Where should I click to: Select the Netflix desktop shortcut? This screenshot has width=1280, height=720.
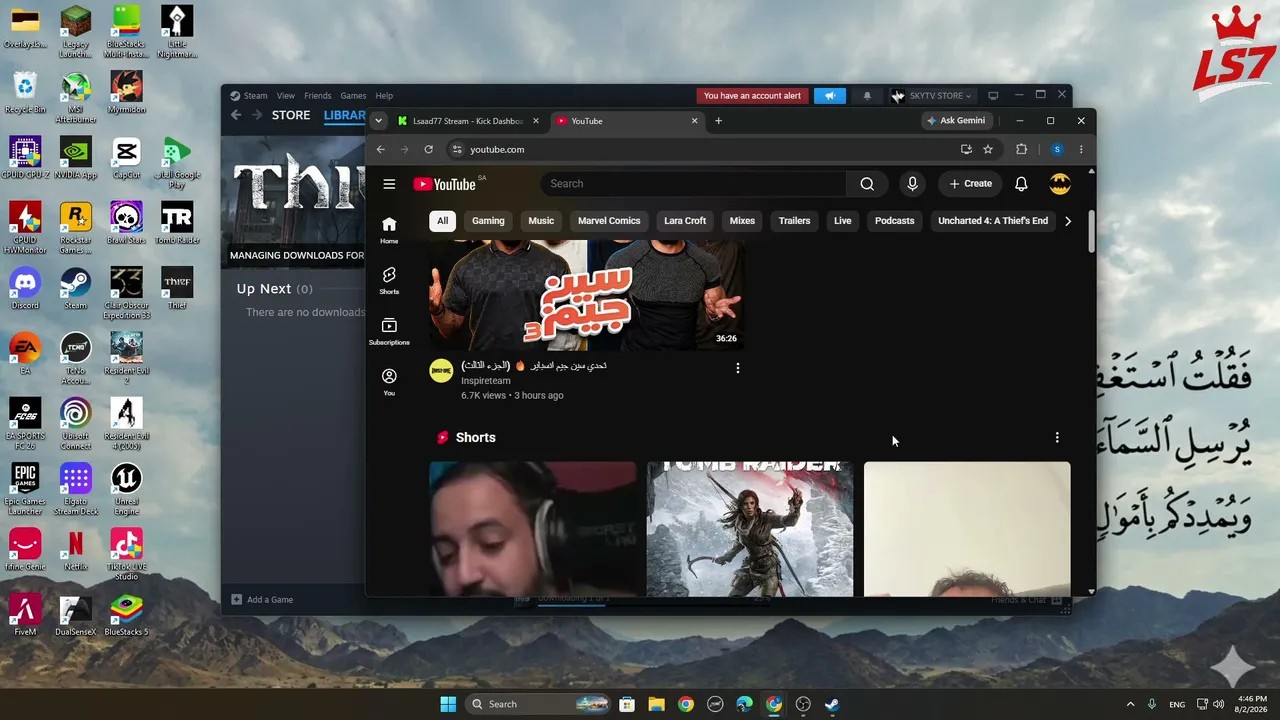pyautogui.click(x=76, y=549)
